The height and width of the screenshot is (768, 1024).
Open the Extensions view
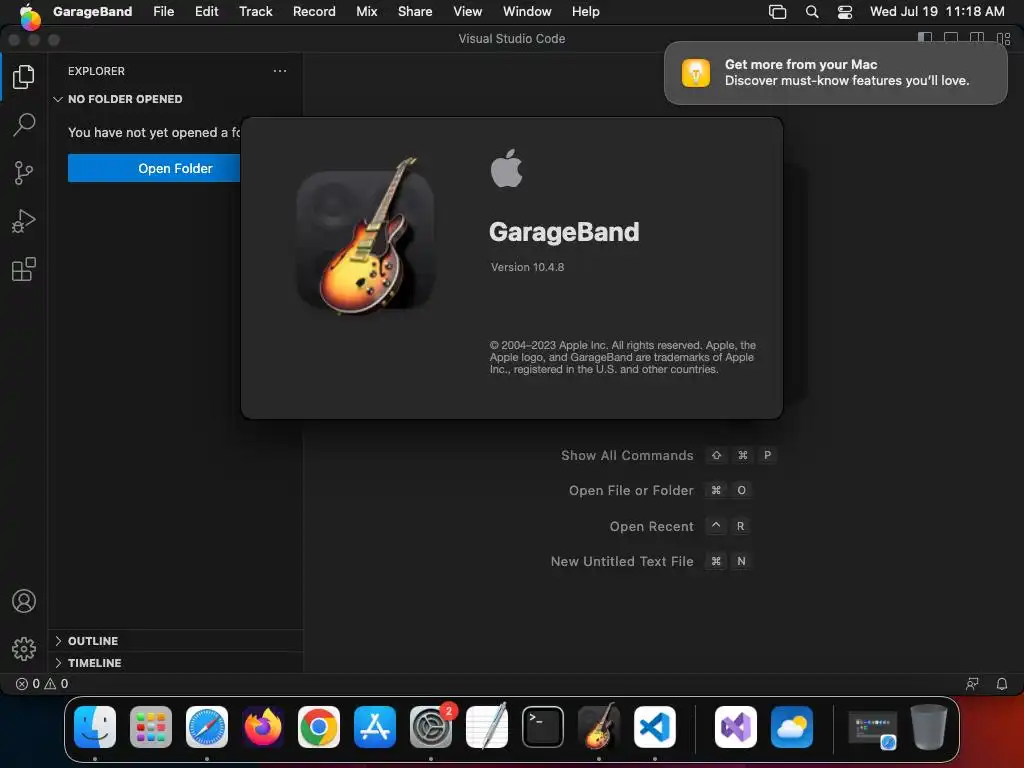pyautogui.click(x=24, y=269)
